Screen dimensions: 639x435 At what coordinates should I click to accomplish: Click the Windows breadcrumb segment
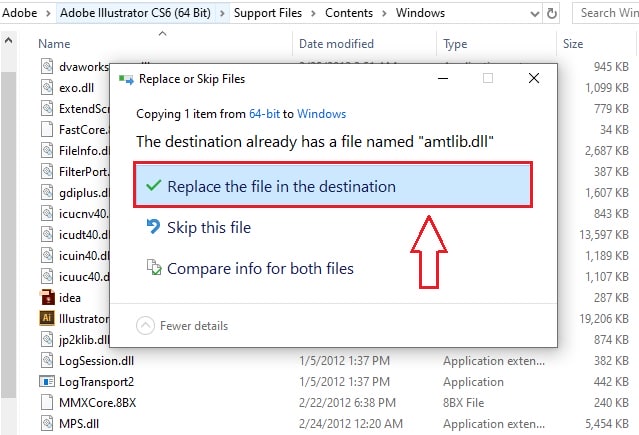click(x=420, y=13)
